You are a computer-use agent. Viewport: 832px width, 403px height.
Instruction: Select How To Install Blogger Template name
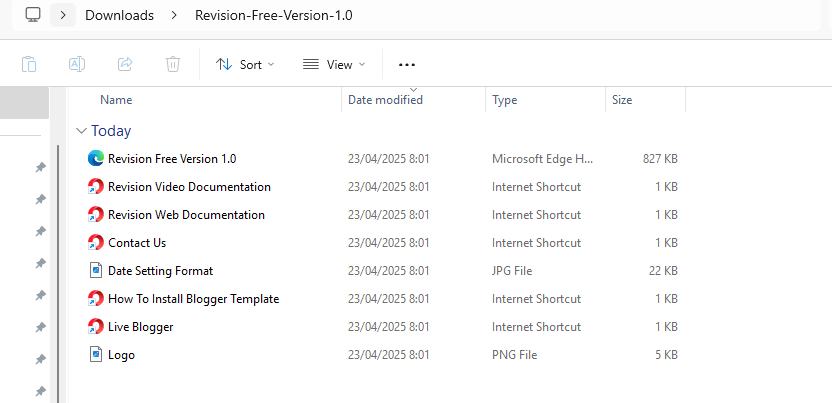tap(193, 299)
